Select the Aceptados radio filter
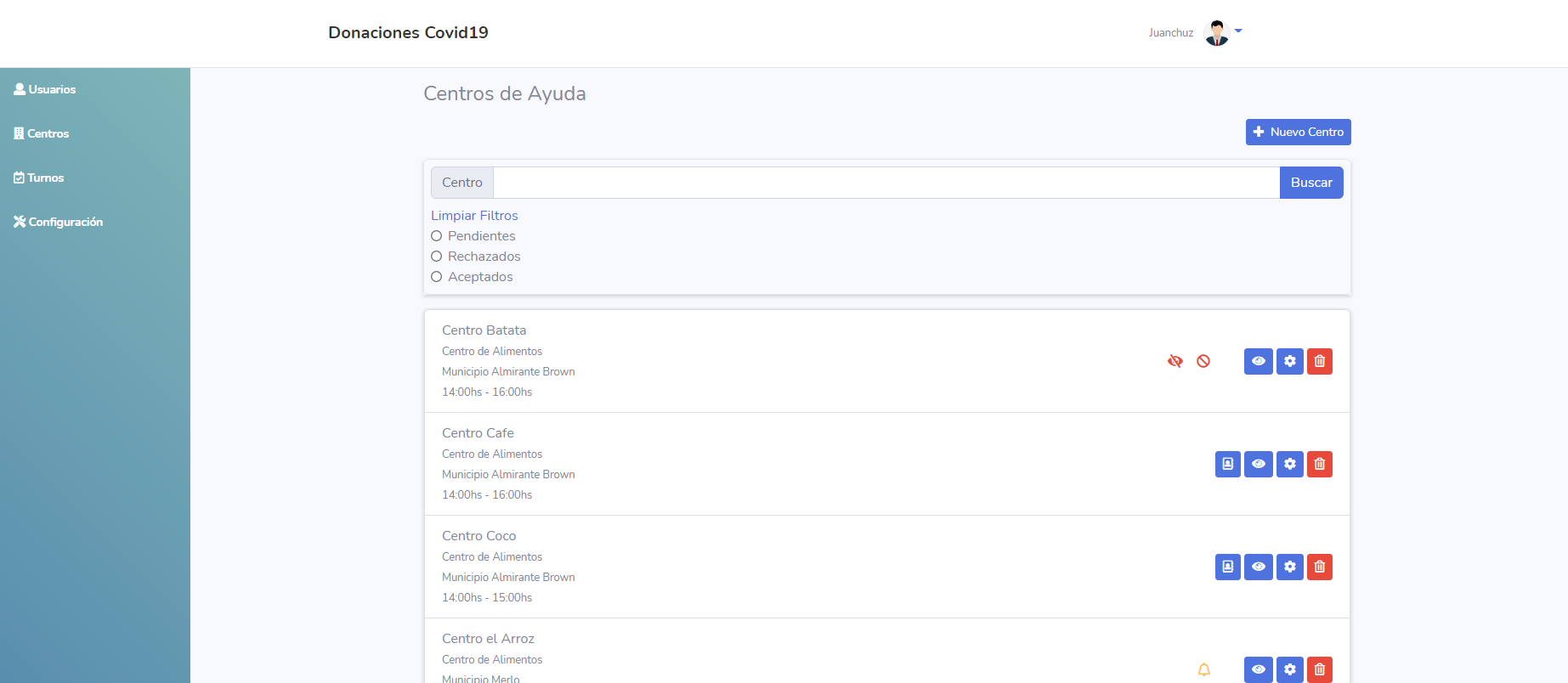The height and width of the screenshot is (683, 1568). [437, 277]
